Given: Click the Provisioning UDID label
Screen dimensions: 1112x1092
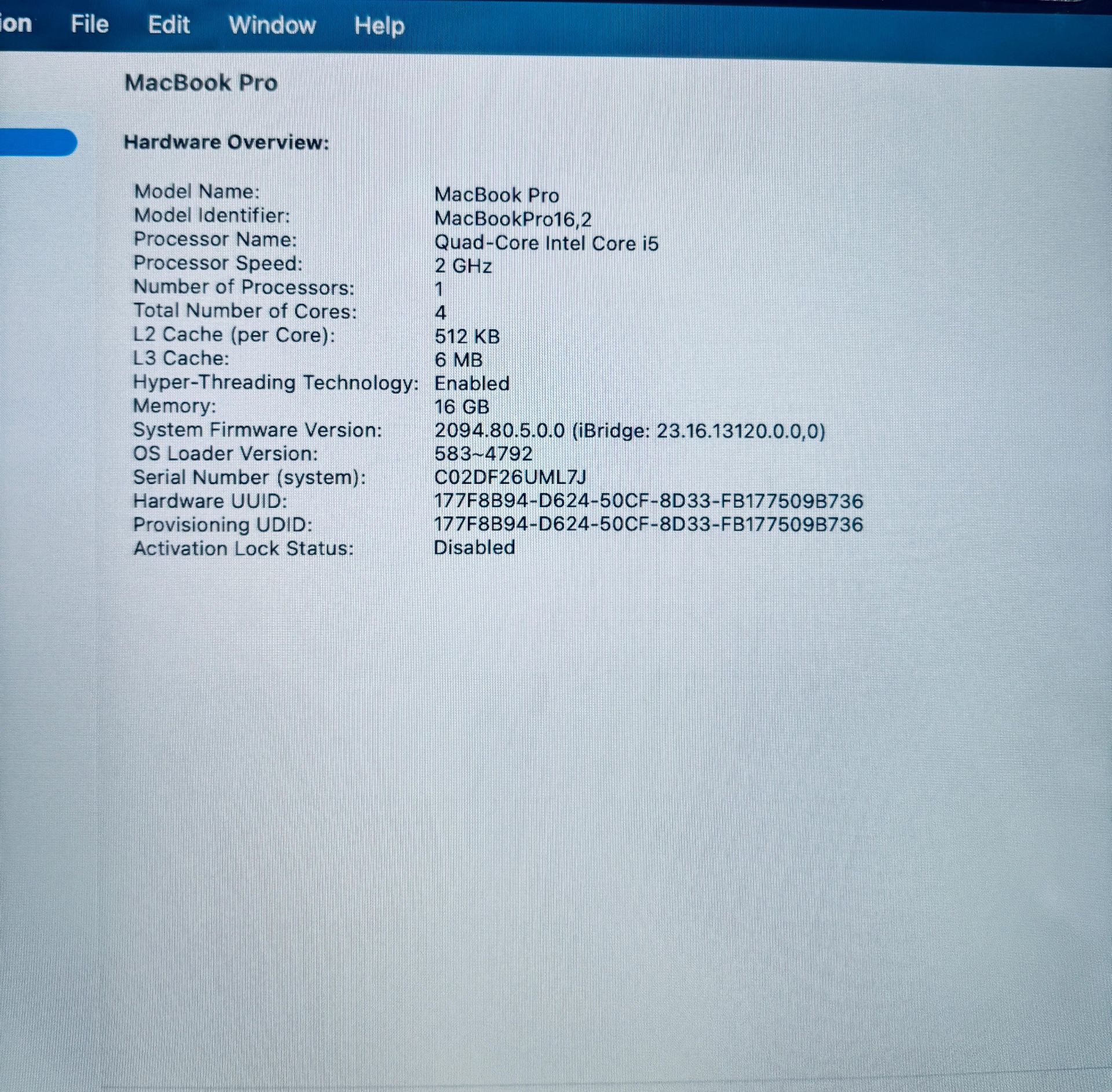Looking at the screenshot, I should (223, 525).
